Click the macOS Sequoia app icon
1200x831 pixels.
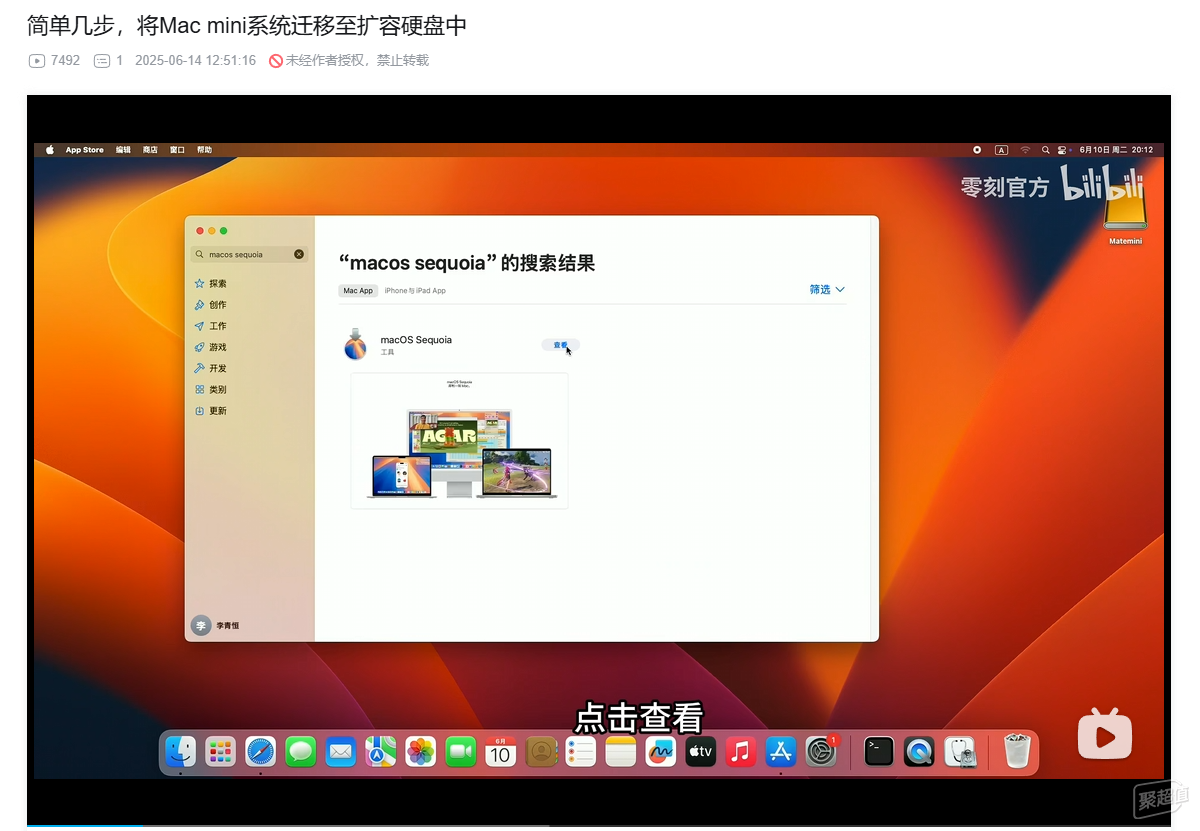coord(355,344)
